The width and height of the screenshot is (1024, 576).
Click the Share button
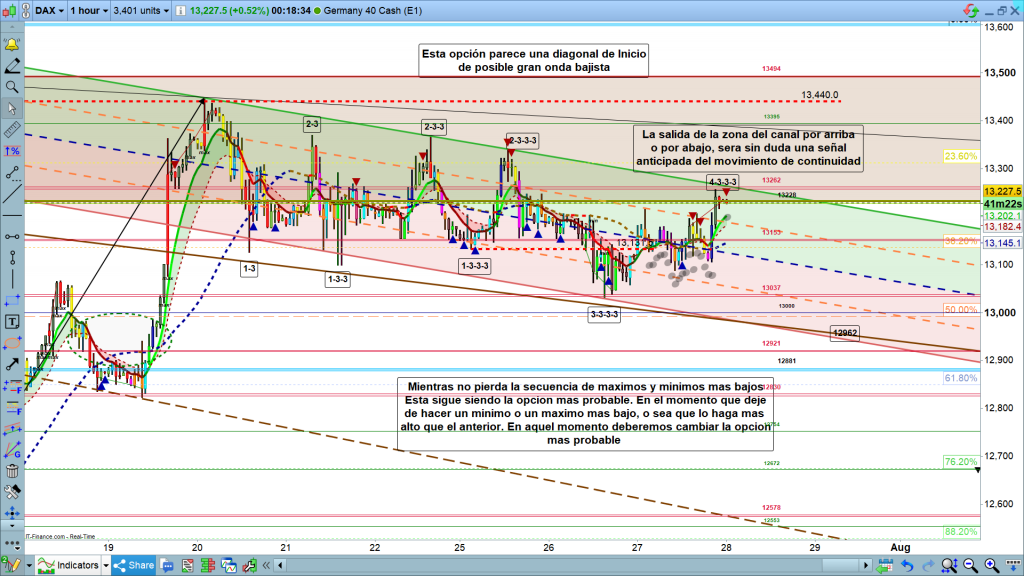(x=134, y=565)
